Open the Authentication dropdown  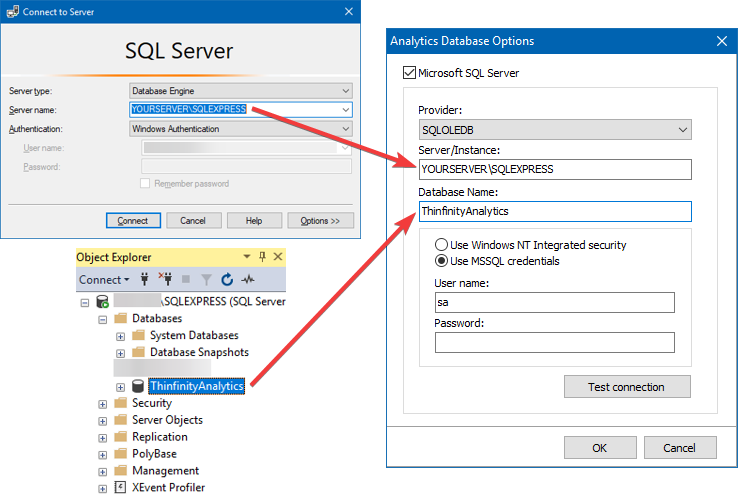click(241, 129)
